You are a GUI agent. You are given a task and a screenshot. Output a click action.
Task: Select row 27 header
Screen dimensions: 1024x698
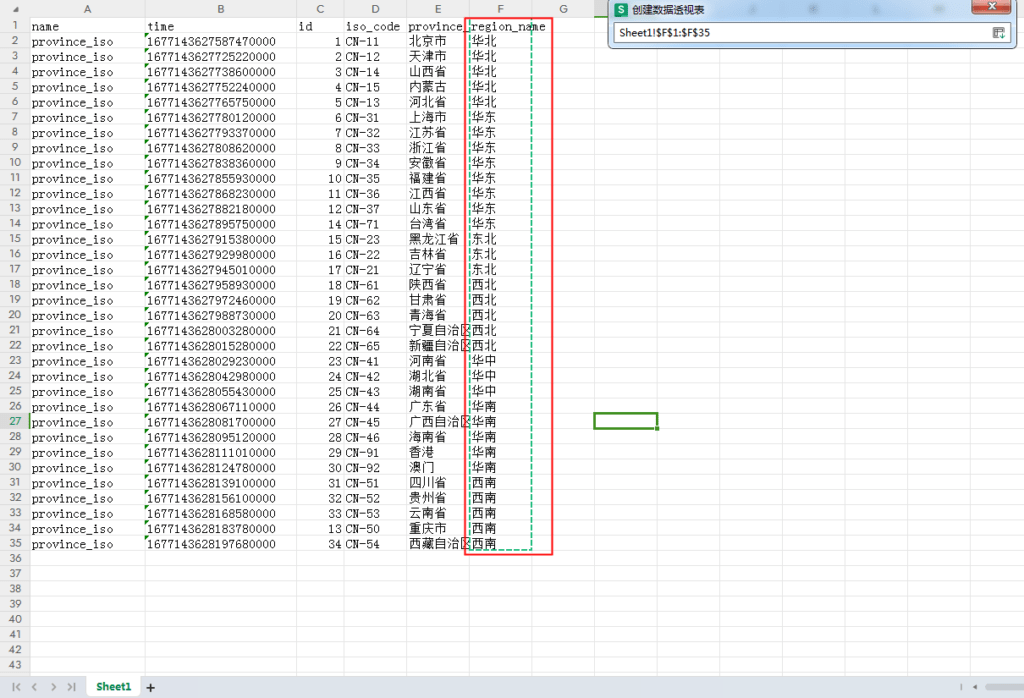click(x=15, y=422)
